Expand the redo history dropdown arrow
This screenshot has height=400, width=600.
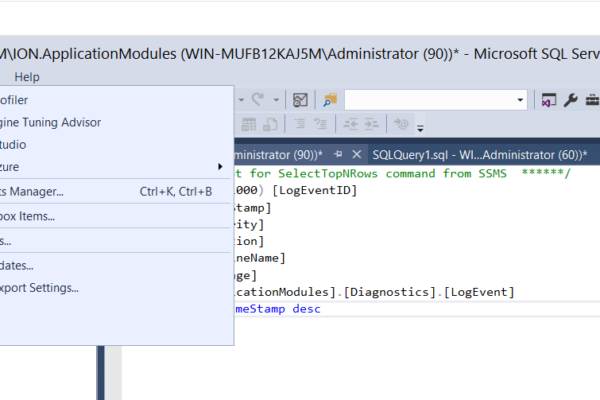(x=276, y=100)
